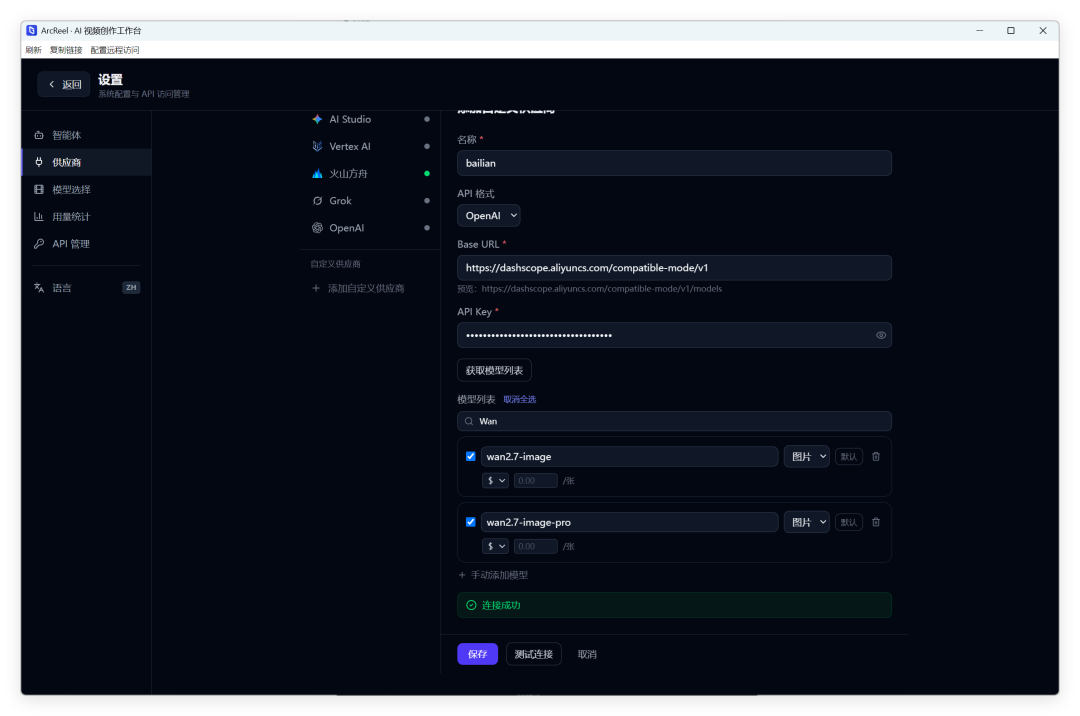Click the 供应商 plug icon in sidebar
The width and height of the screenshot is (1080, 716).
[x=39, y=162]
